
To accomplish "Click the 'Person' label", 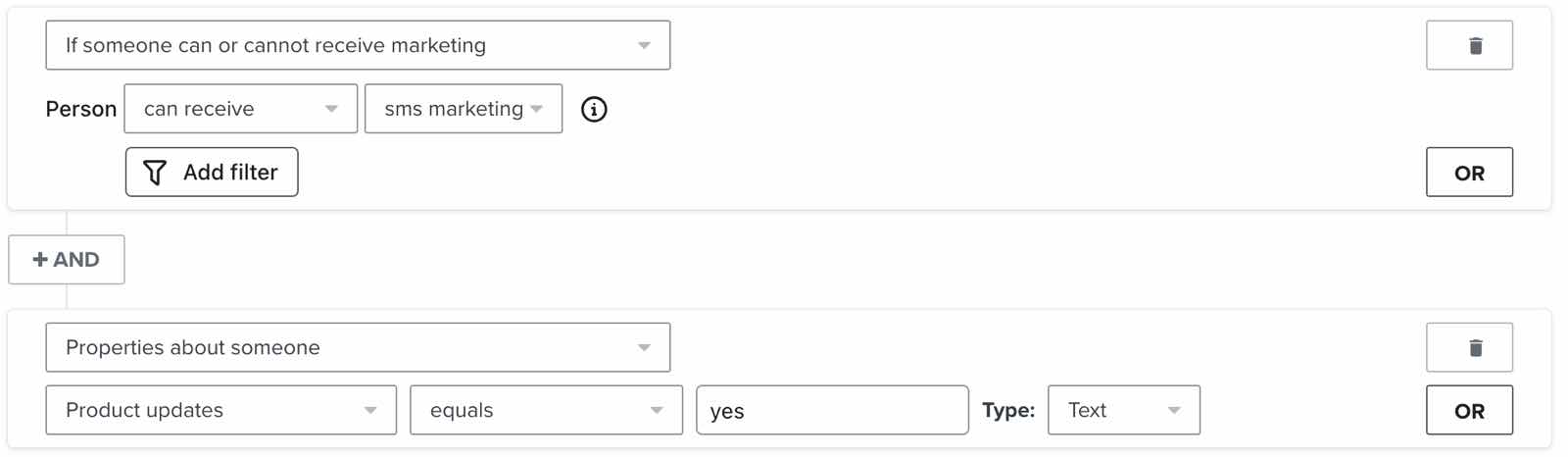I will 81,109.
